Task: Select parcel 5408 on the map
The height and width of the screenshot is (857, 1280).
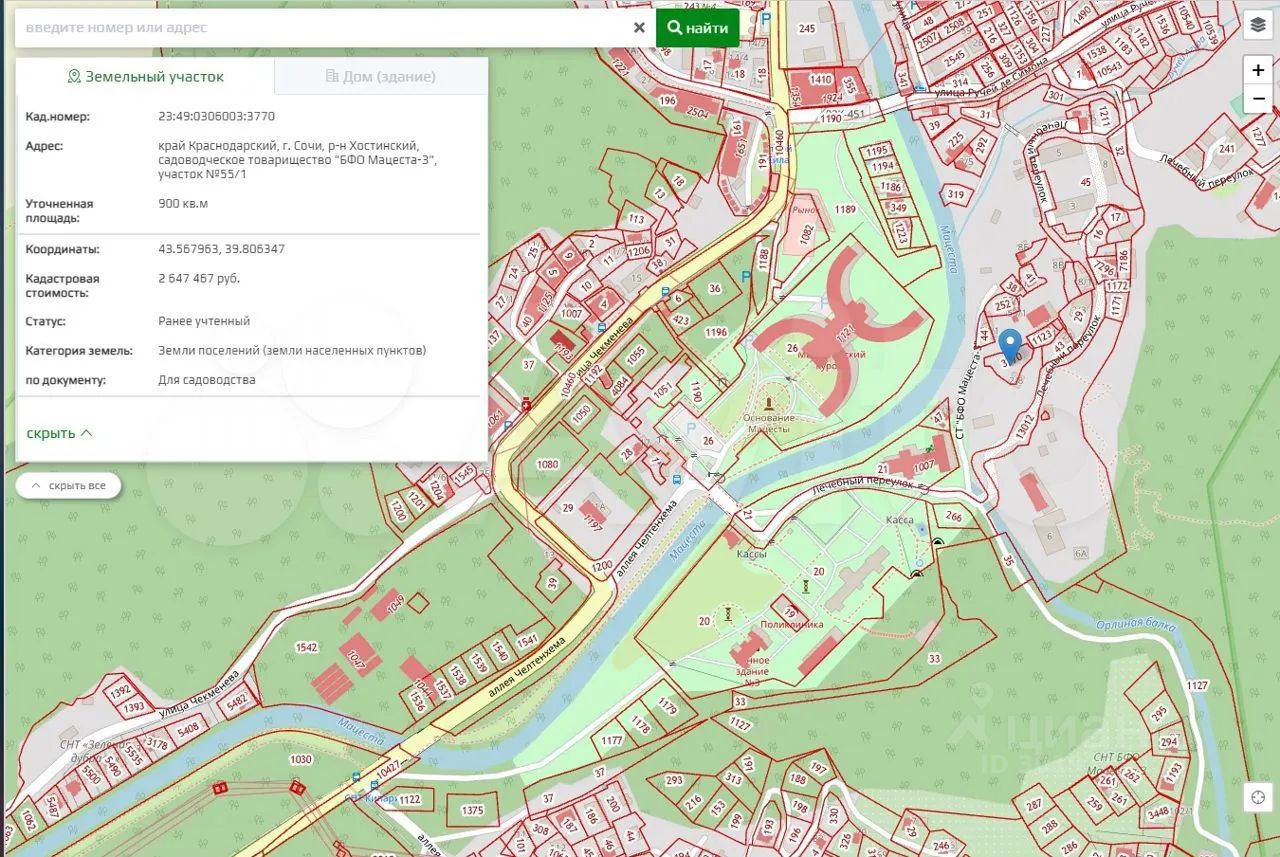Action: pos(188,731)
